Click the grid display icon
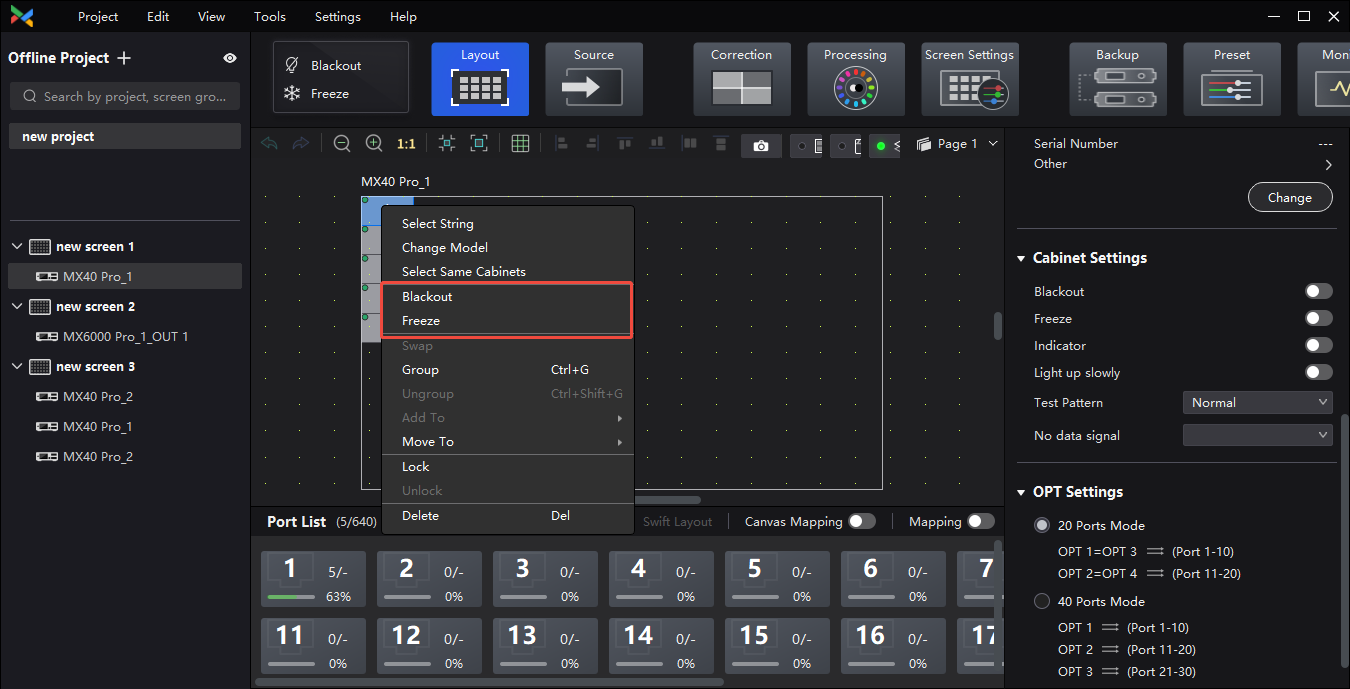 [x=520, y=144]
